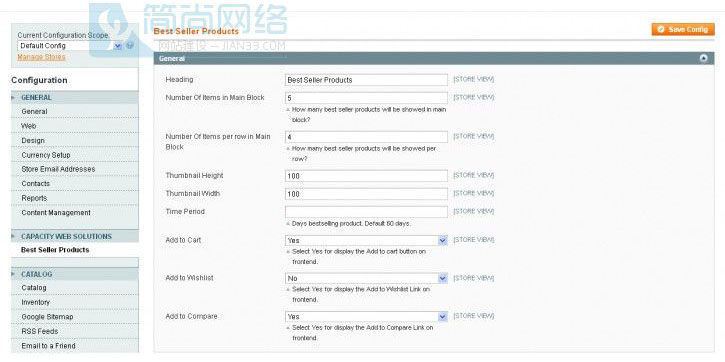Image resolution: width=725 pixels, height=362 pixels.
Task: Open Reports in the sidebar
Action: [x=34, y=198]
